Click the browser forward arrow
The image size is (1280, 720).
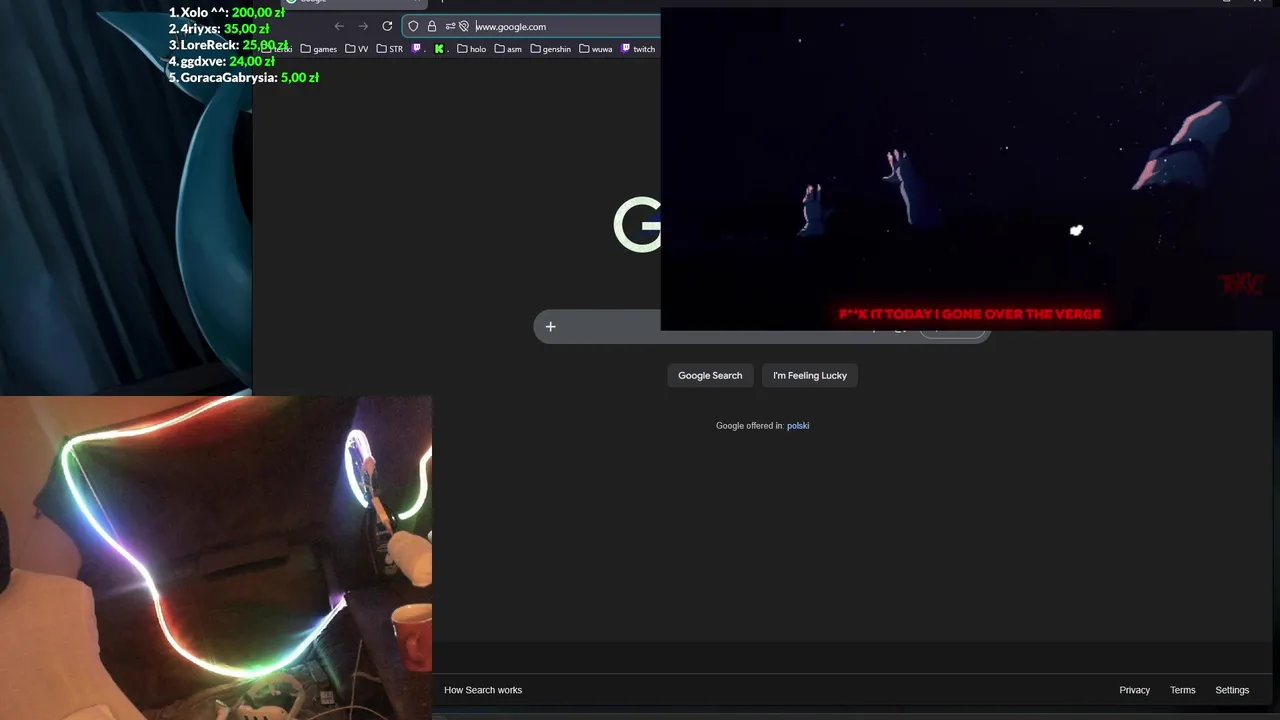363,26
